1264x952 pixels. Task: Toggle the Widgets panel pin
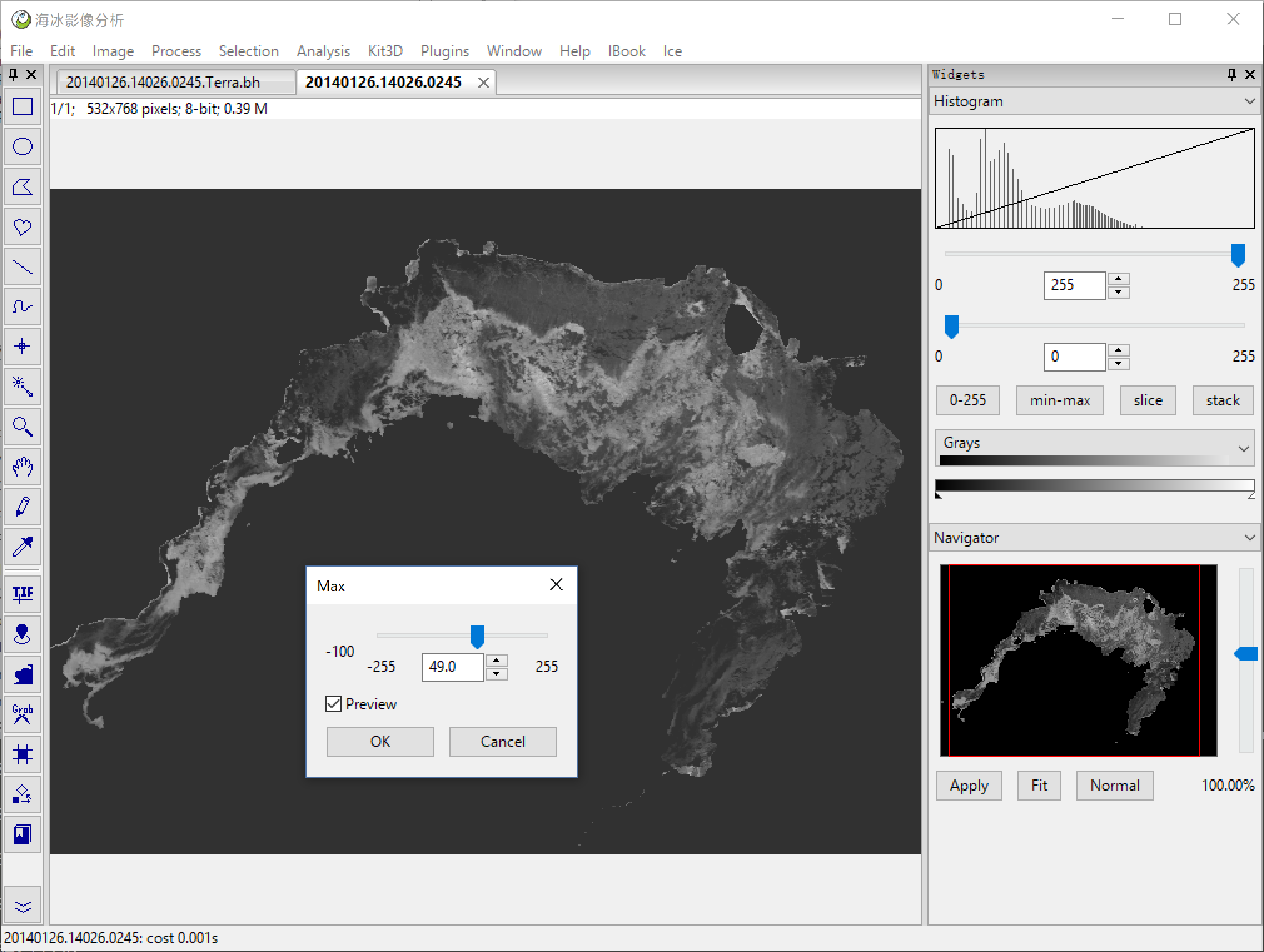(x=1231, y=74)
